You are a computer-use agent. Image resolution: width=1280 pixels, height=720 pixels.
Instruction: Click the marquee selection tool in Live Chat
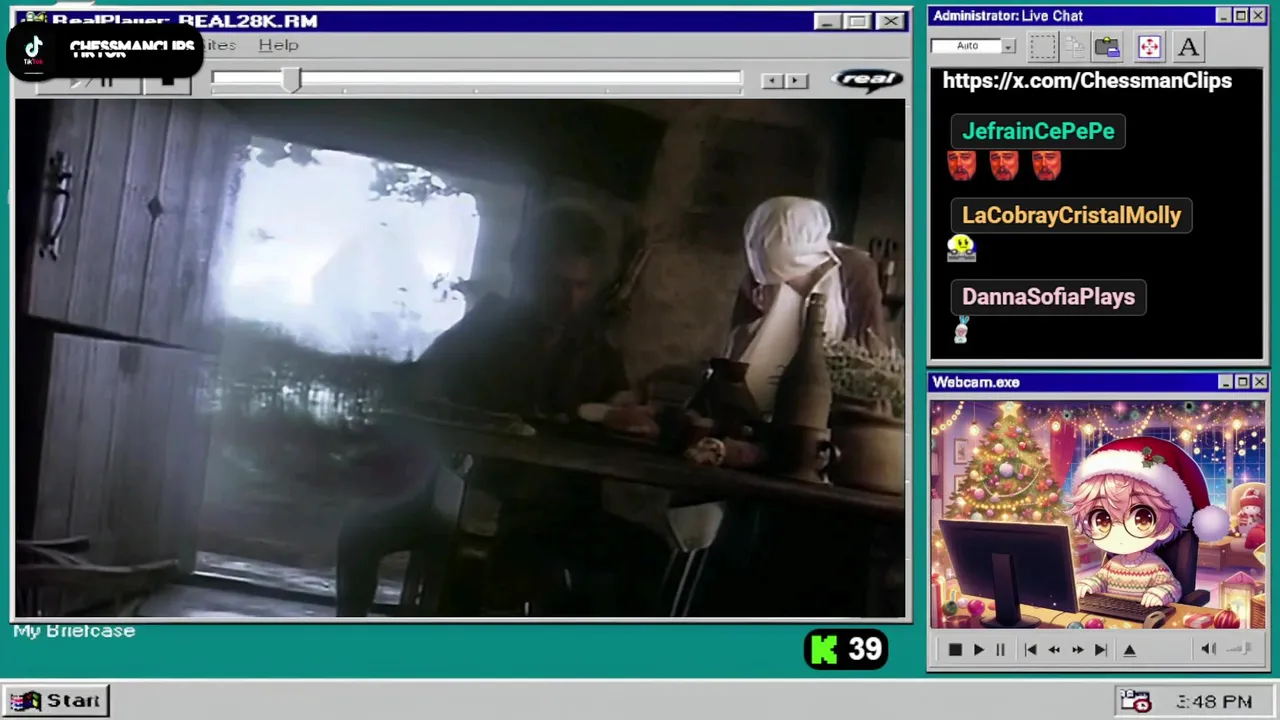tap(1042, 46)
